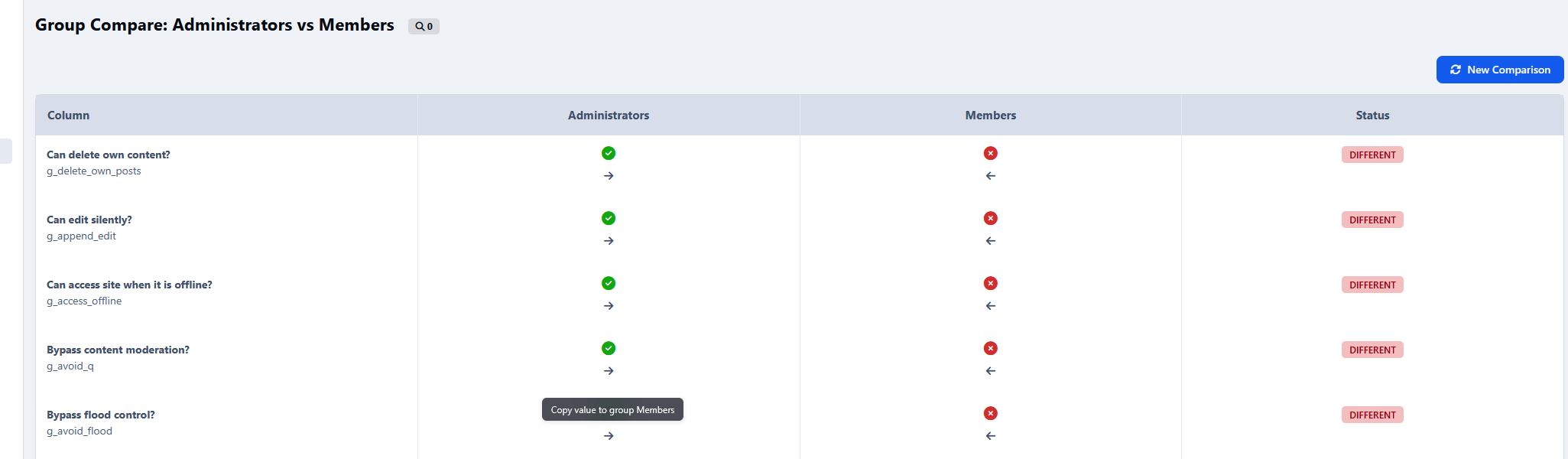Click left arrow in Can delete own content row
The width and height of the screenshot is (1568, 459).
click(x=990, y=176)
